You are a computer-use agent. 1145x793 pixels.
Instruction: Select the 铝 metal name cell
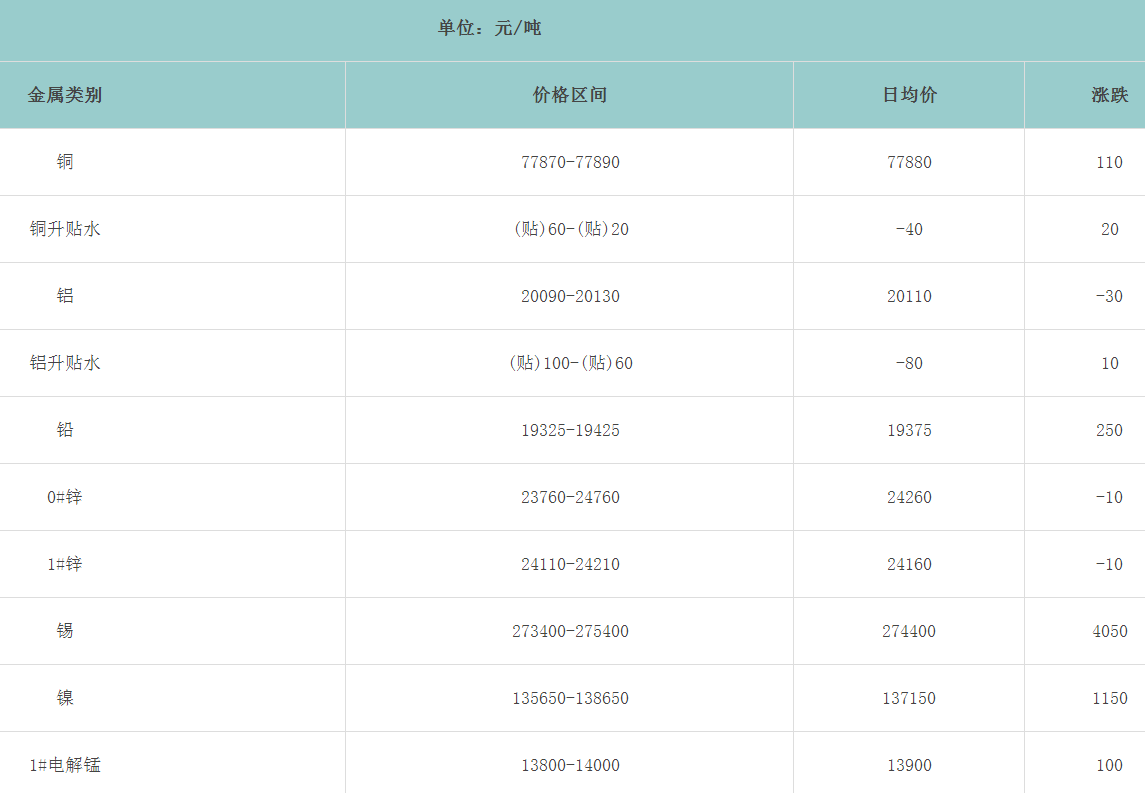click(x=65, y=296)
